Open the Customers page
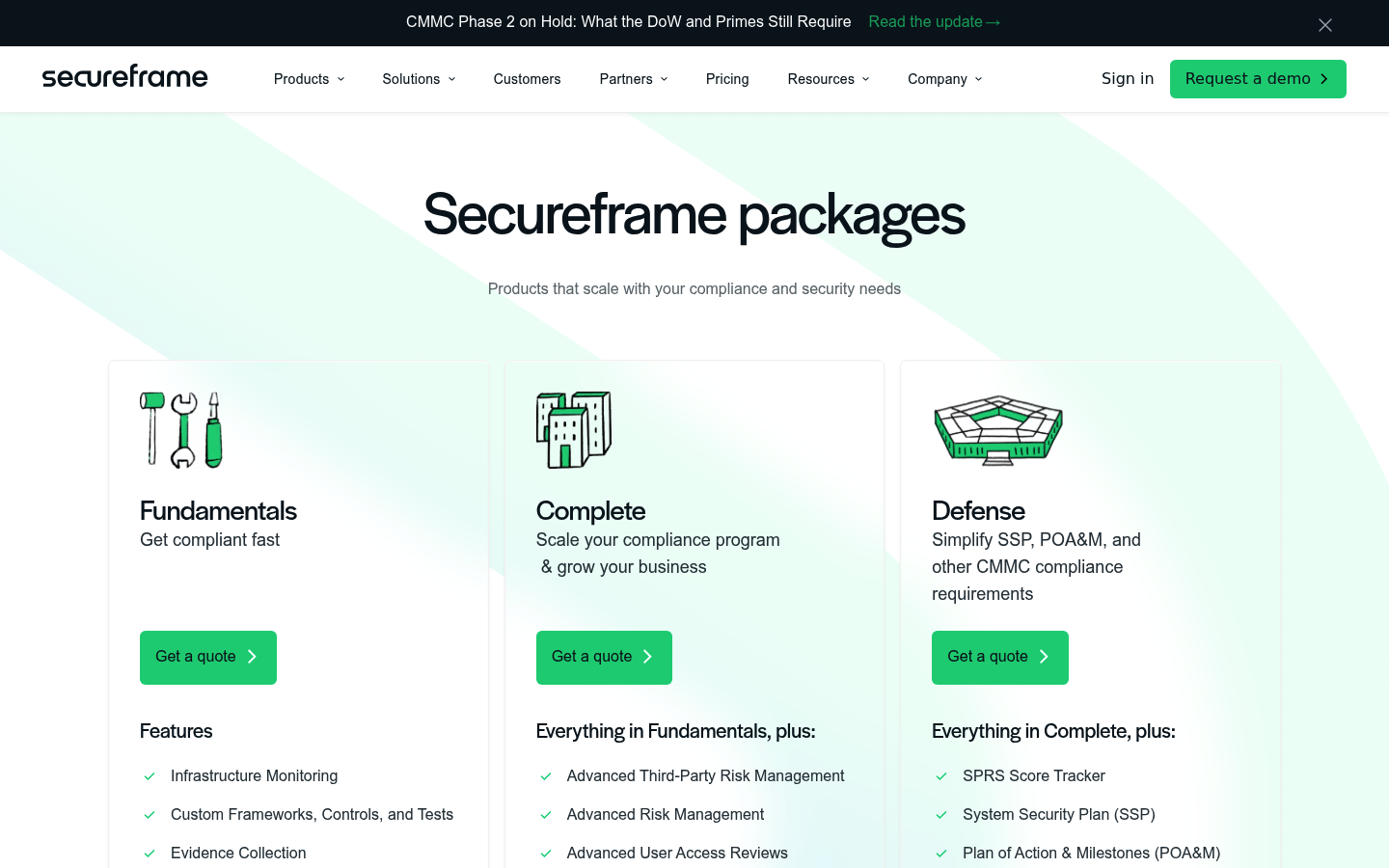 tap(527, 79)
